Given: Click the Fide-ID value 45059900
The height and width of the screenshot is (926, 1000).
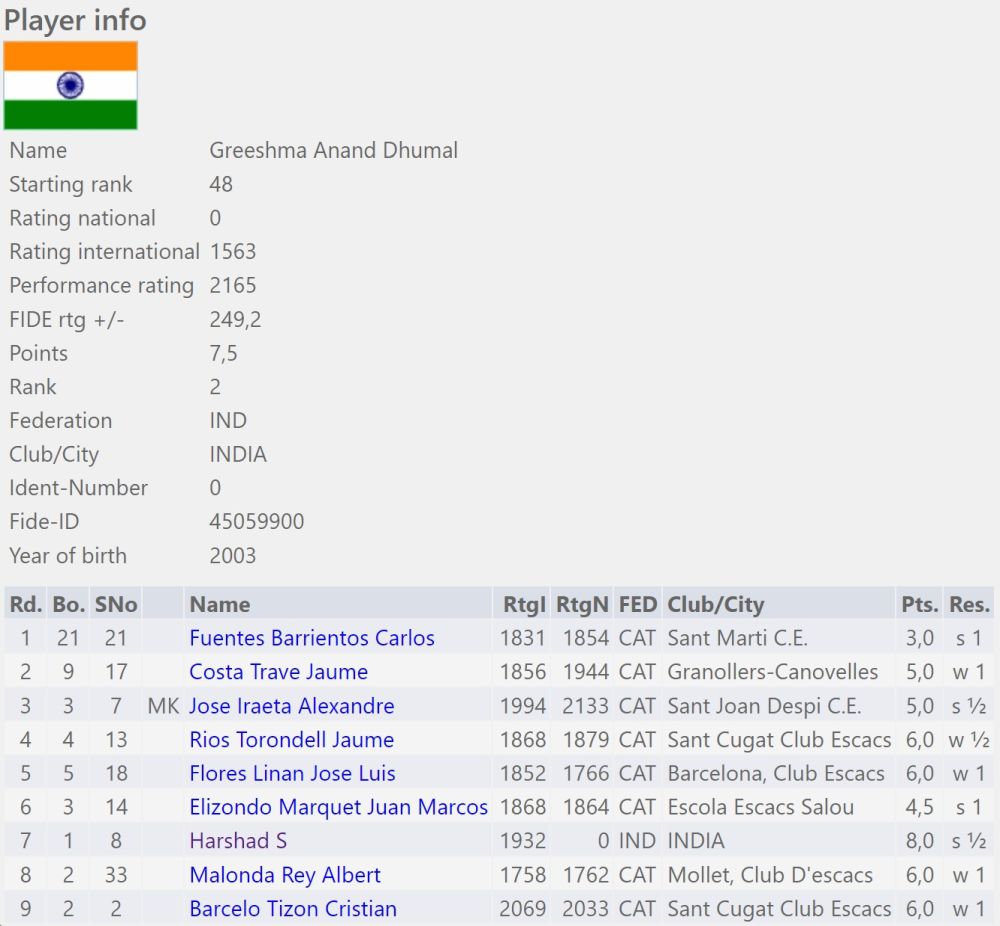Looking at the screenshot, I should point(256,522).
